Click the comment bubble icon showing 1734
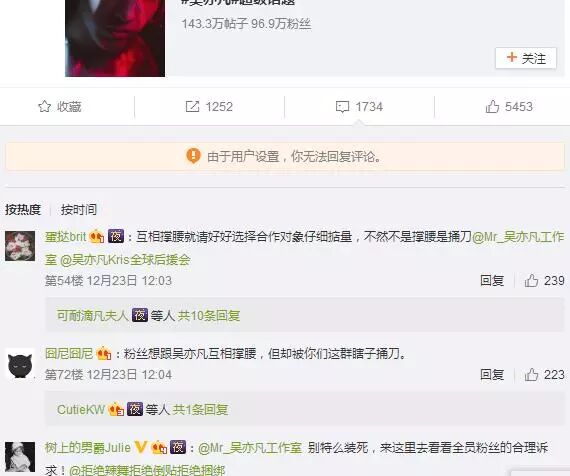Viewport: 570px width, 476px height. 342,107
